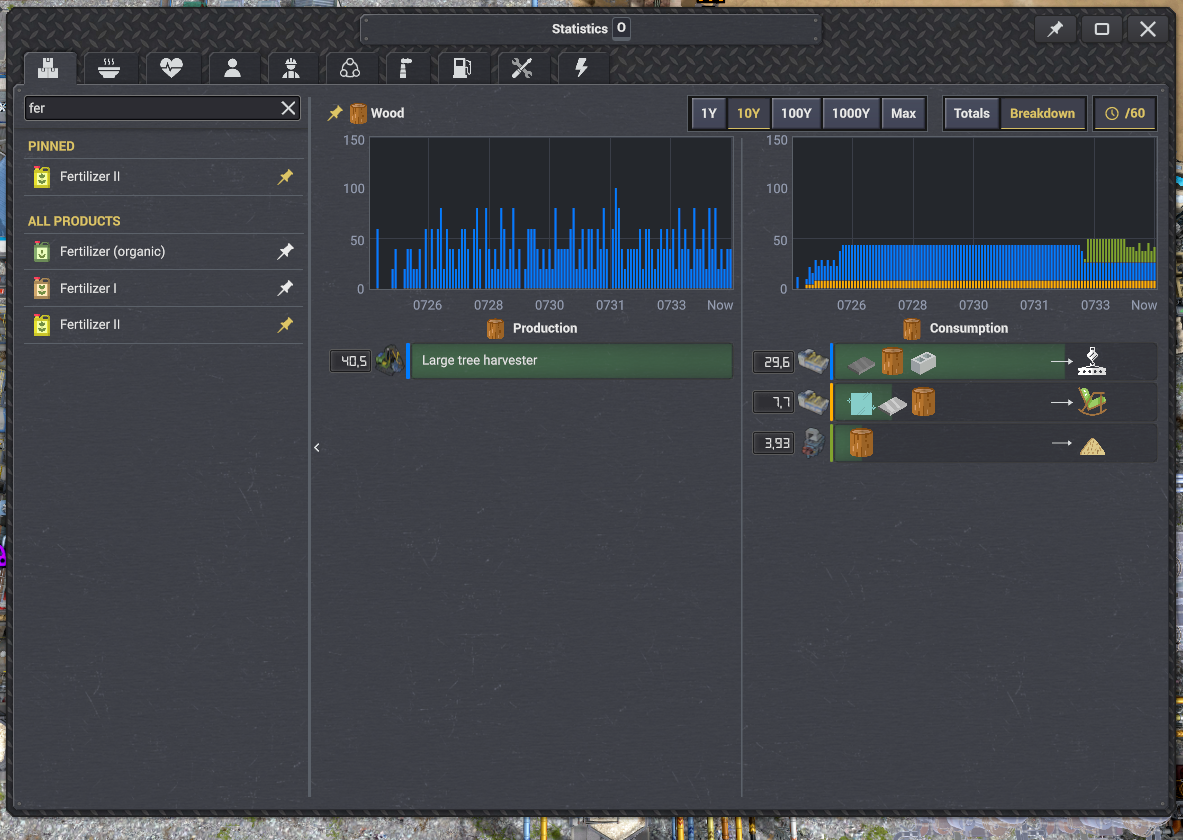Clear the search field with the X

pyautogui.click(x=288, y=108)
